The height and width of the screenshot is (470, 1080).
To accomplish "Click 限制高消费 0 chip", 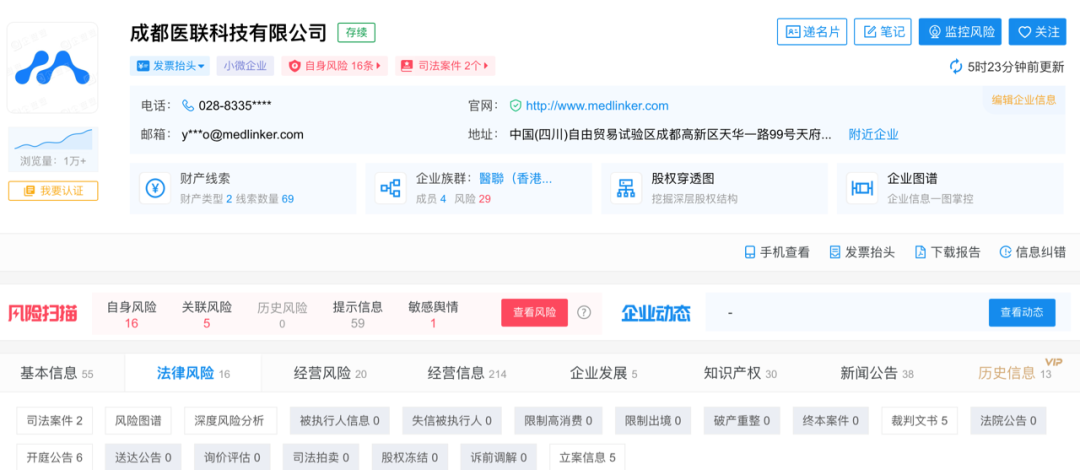I will [558, 420].
